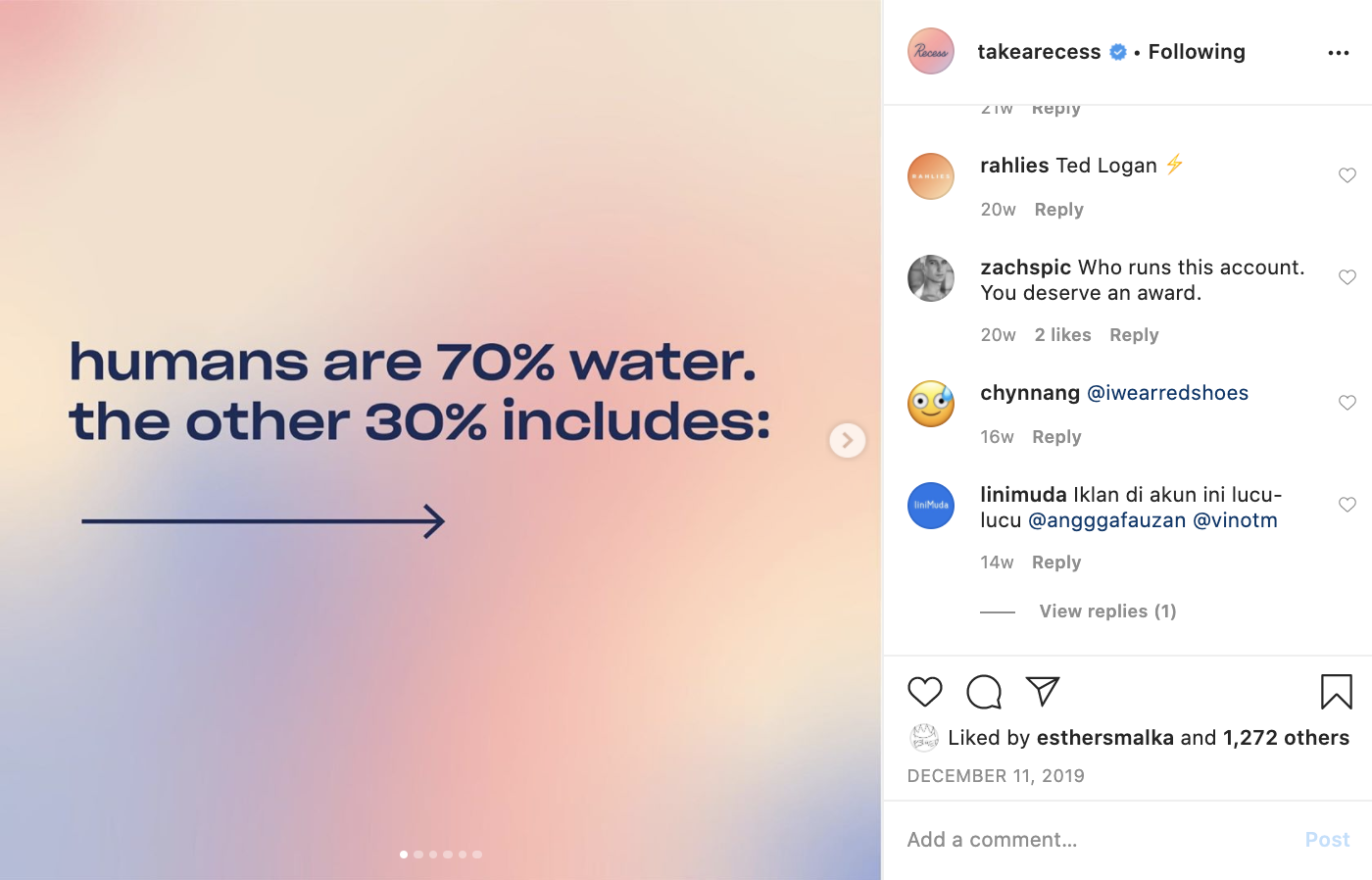This screenshot has height=880, width=1372.
Task: Open comments with the speech bubble icon
Action: pos(984,692)
